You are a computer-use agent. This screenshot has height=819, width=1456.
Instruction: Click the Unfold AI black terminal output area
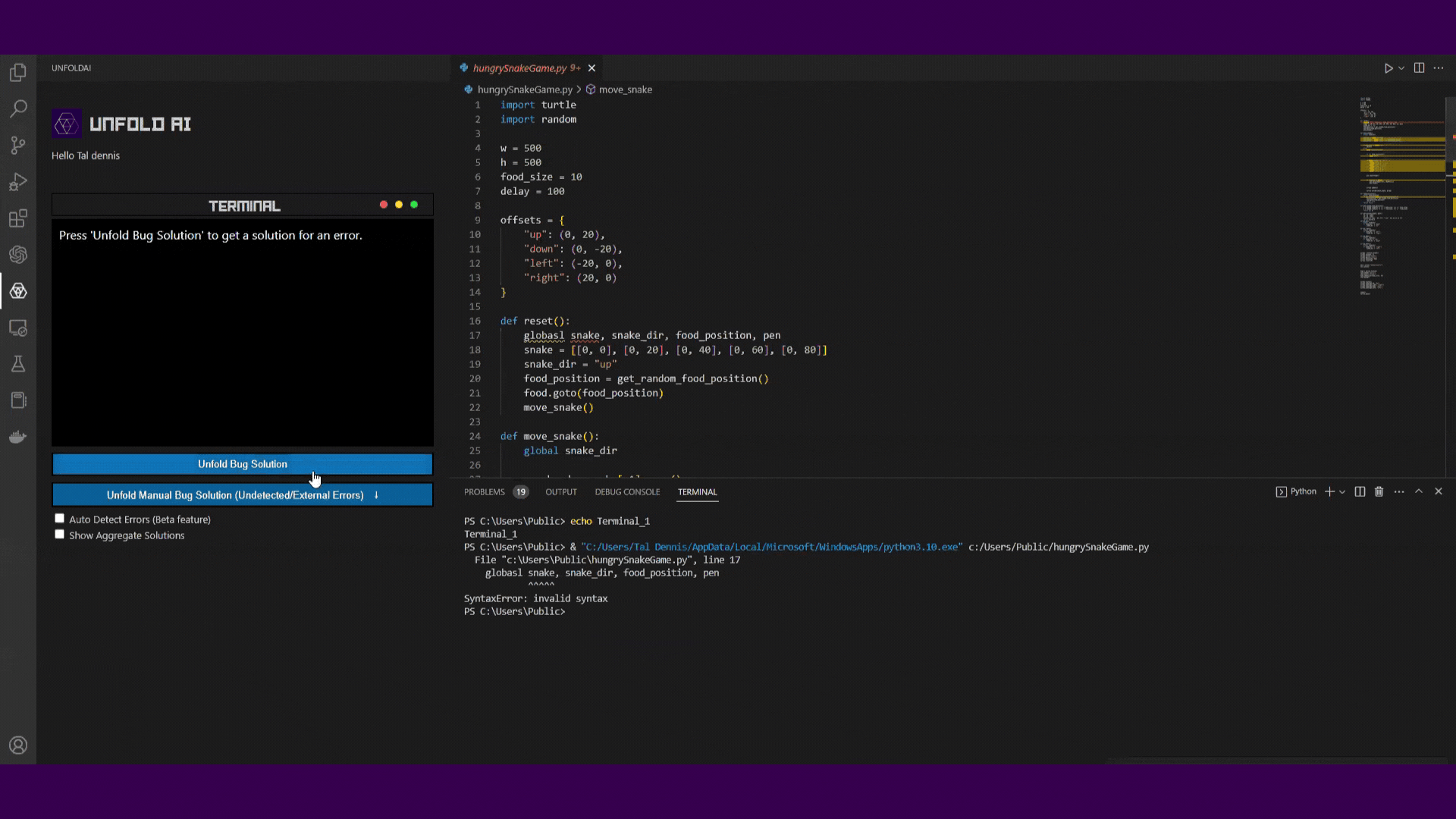pos(243,332)
